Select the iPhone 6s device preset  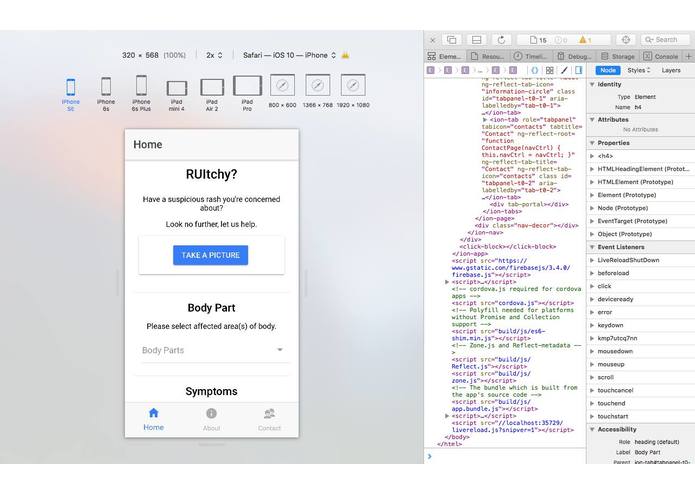tap(105, 94)
